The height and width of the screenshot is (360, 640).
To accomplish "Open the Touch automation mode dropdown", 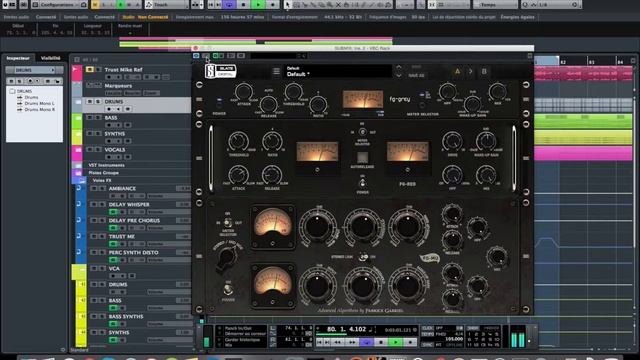I will [x=167, y=5].
